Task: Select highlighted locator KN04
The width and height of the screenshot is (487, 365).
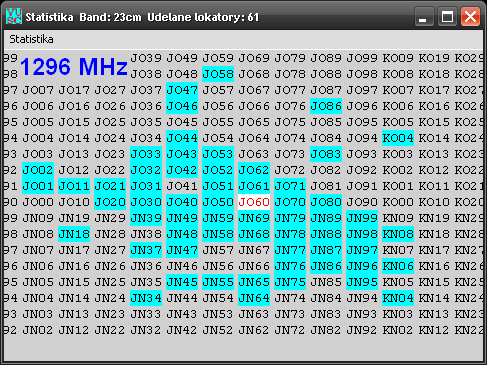Action: pos(398,298)
